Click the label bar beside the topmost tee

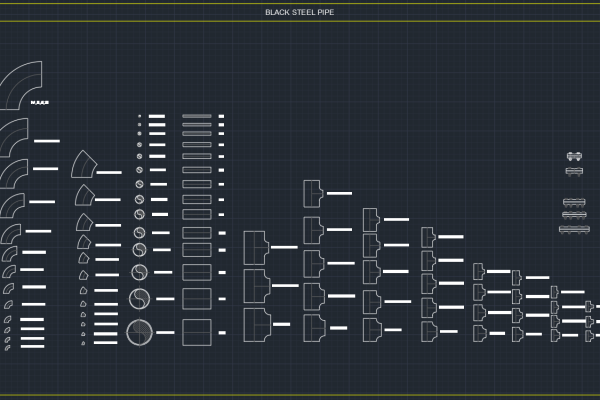(x=340, y=193)
